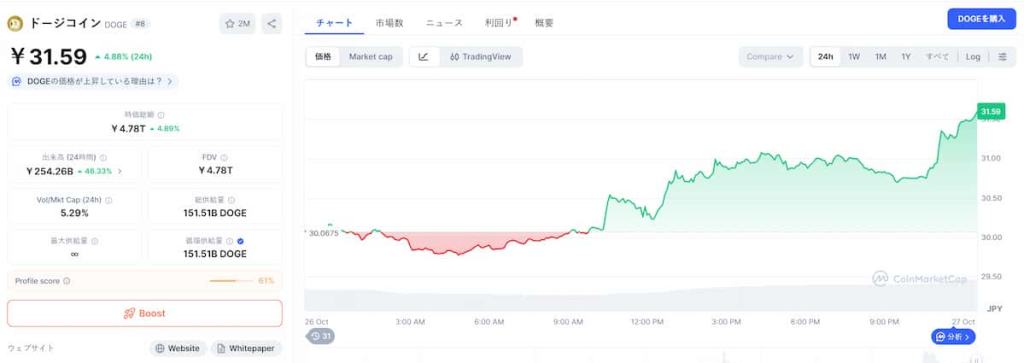
Task: Switch to 利回り tab
Action: [499, 23]
